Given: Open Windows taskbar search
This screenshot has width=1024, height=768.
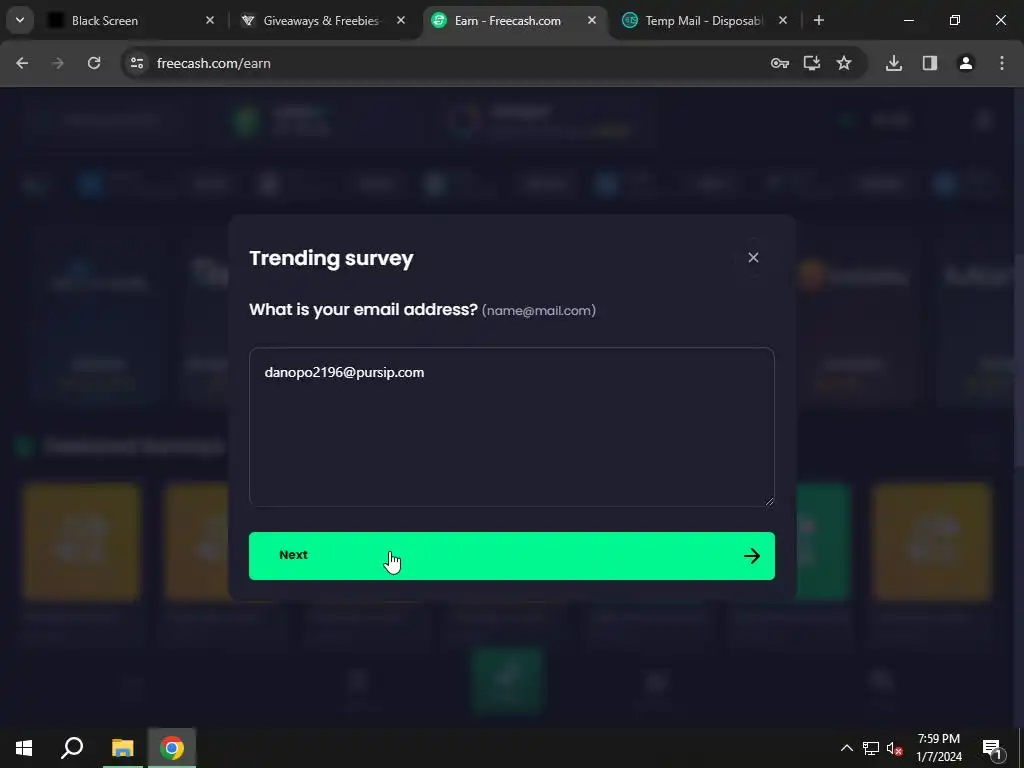Looking at the screenshot, I should point(72,748).
